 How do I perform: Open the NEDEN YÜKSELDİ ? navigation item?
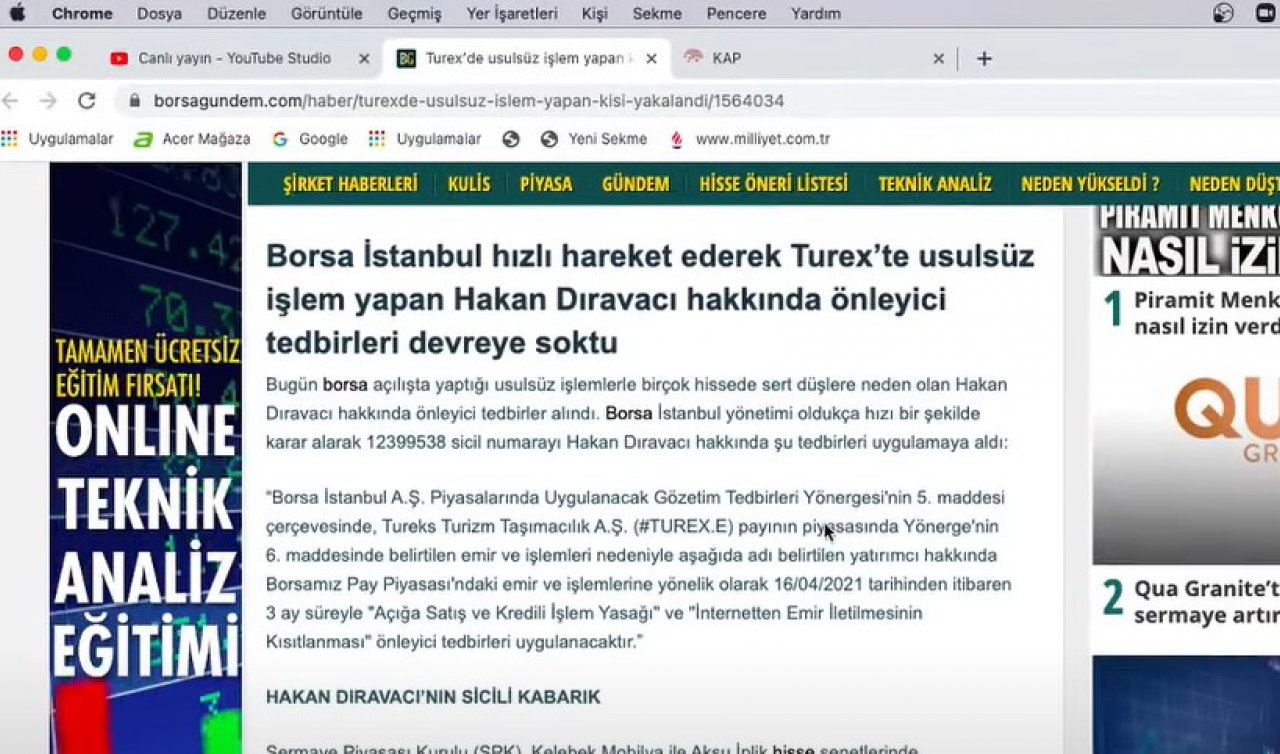pos(1090,184)
